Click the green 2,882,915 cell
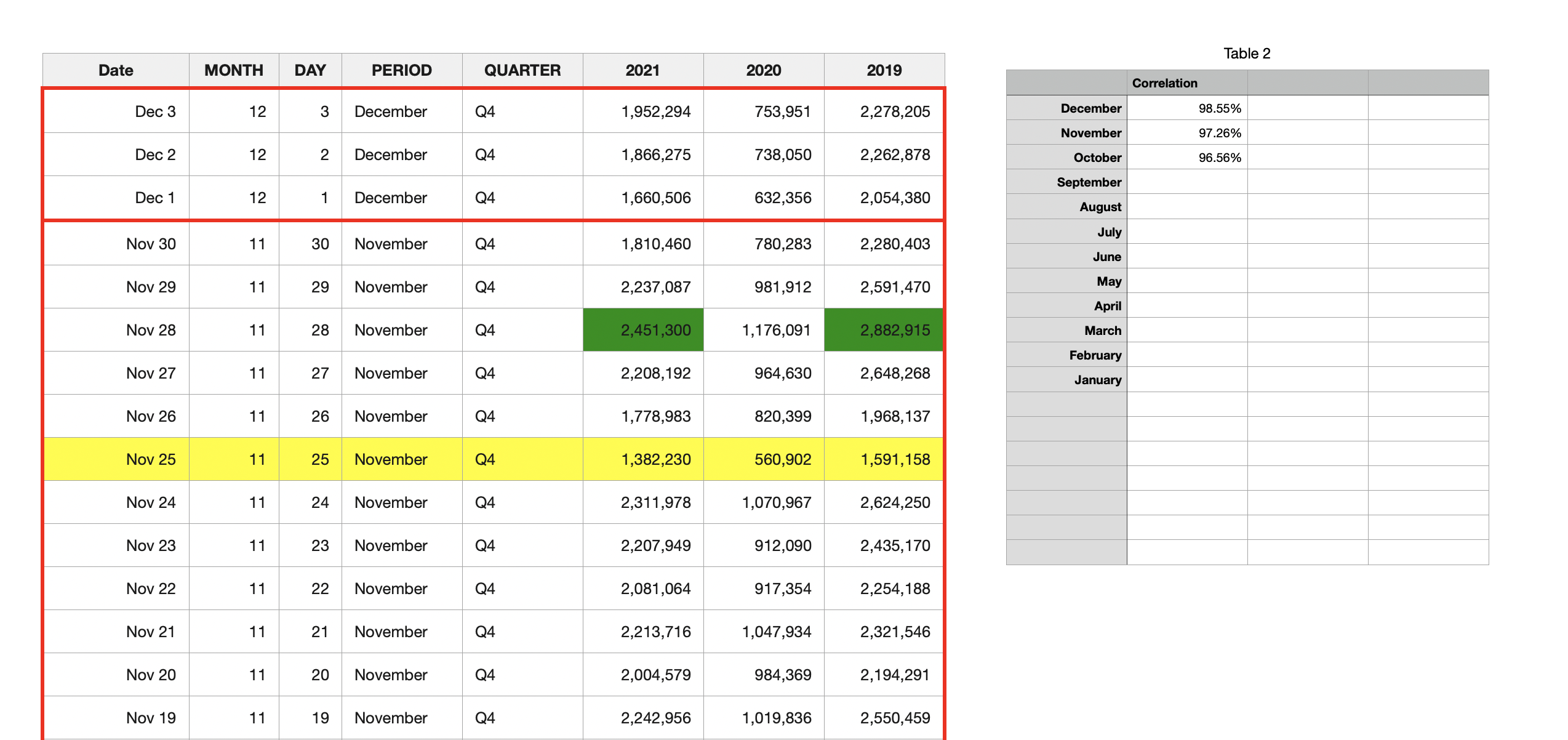The image size is (1568, 740). [884, 330]
